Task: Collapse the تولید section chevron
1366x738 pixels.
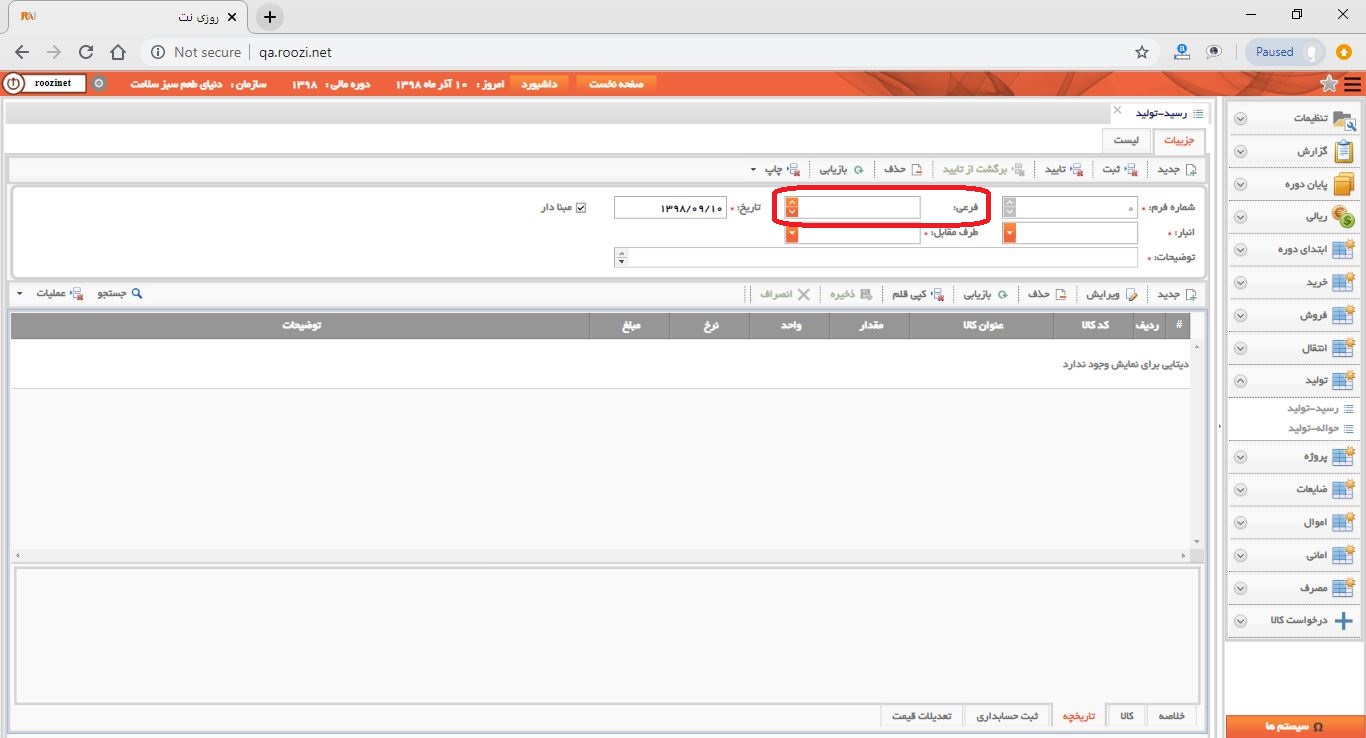Action: click(1240, 381)
